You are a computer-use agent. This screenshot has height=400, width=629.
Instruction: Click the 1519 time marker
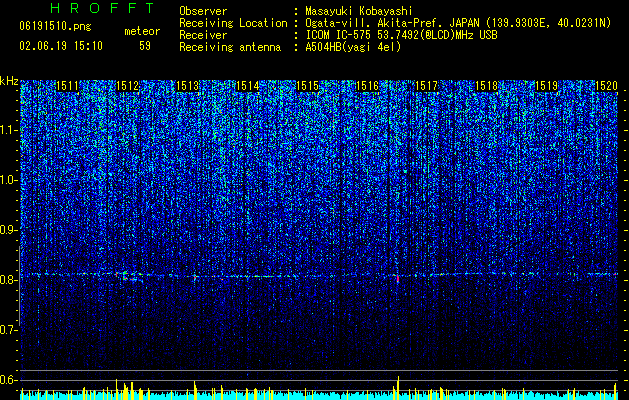547,85
